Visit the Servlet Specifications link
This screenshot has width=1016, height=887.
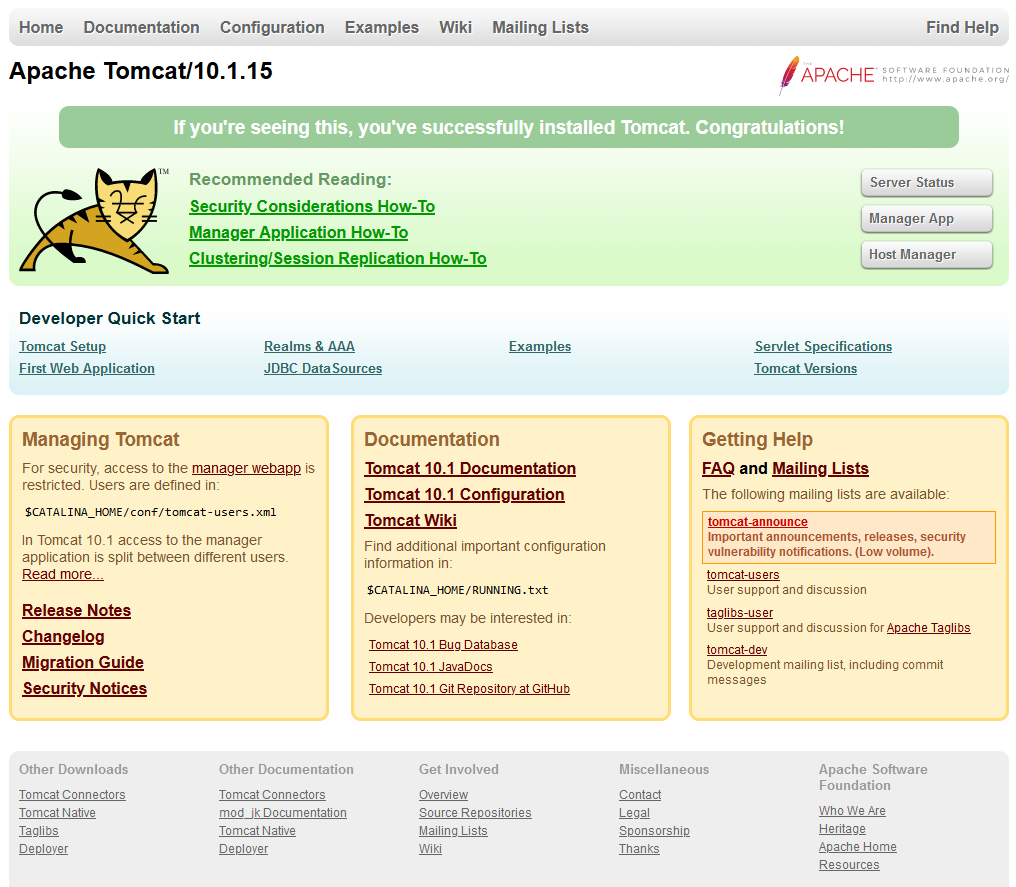[823, 347]
